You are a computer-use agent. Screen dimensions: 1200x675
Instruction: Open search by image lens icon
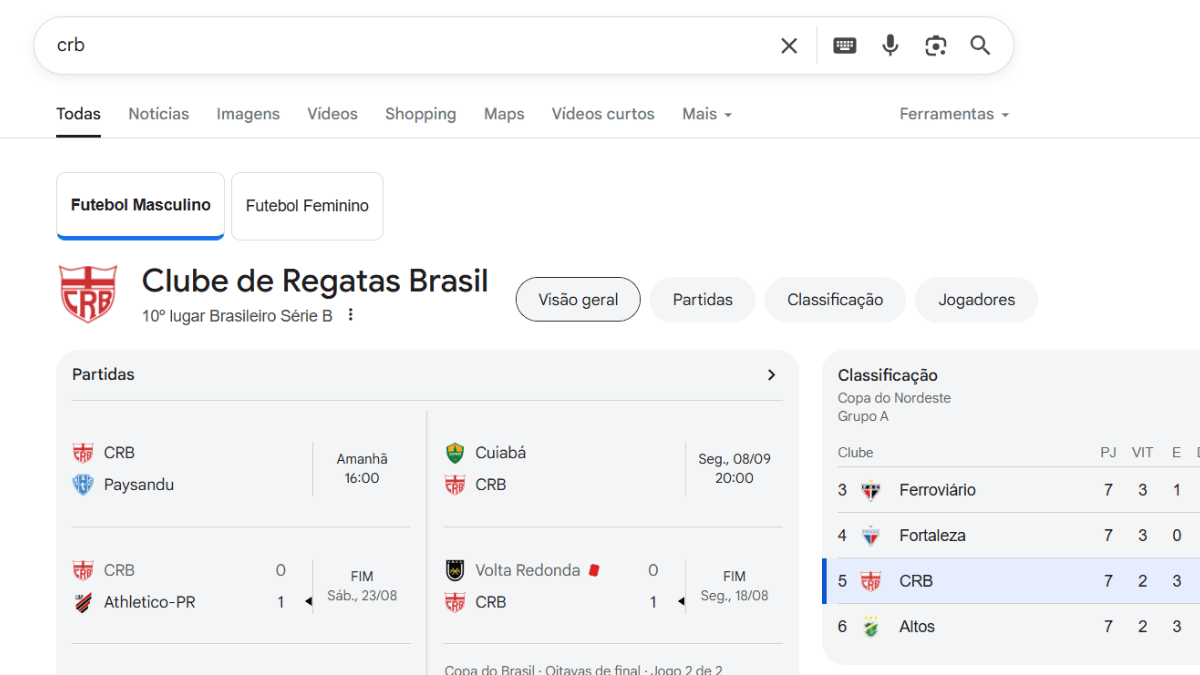click(935, 46)
